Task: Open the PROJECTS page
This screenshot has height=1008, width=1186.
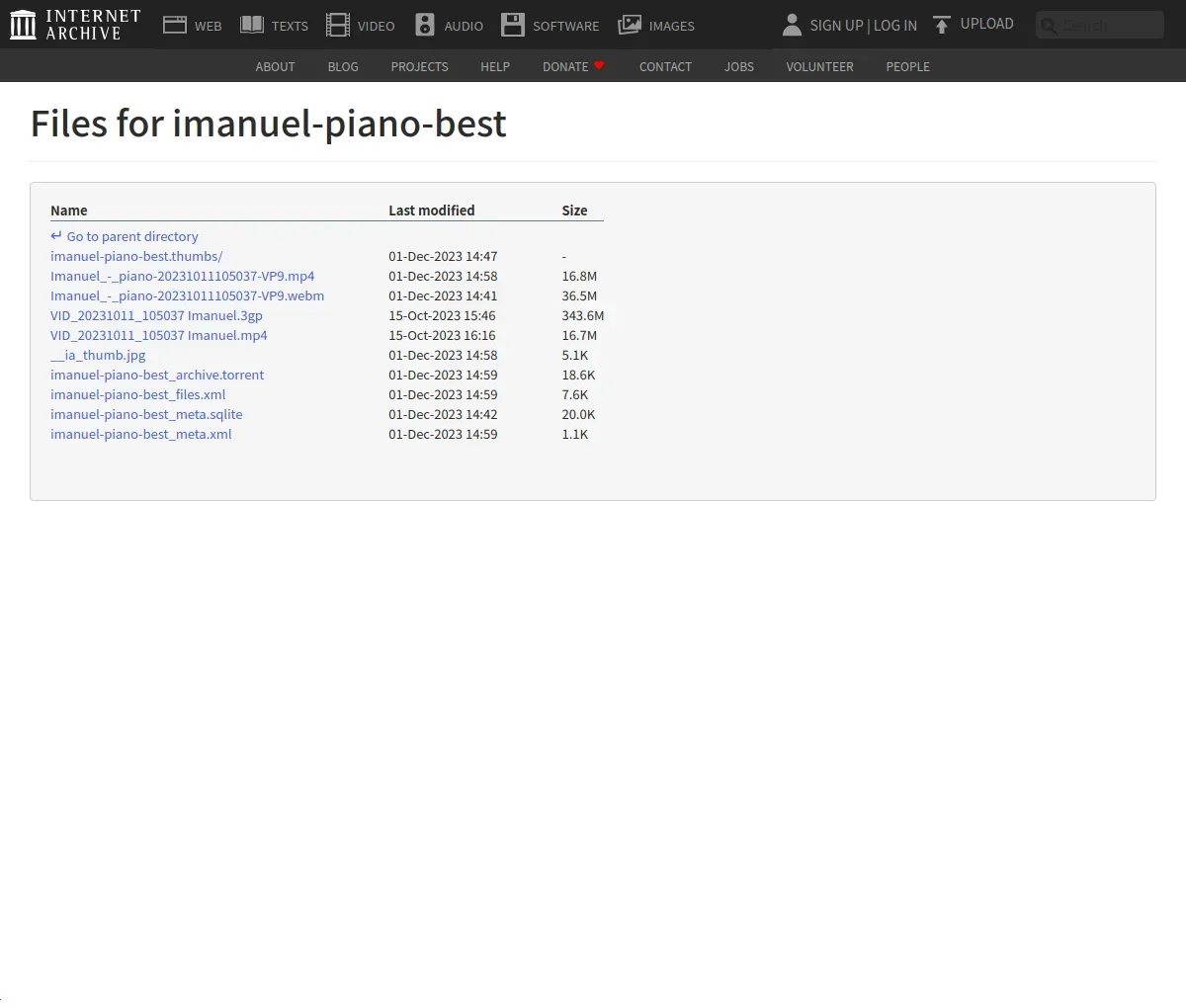Action: (x=419, y=66)
